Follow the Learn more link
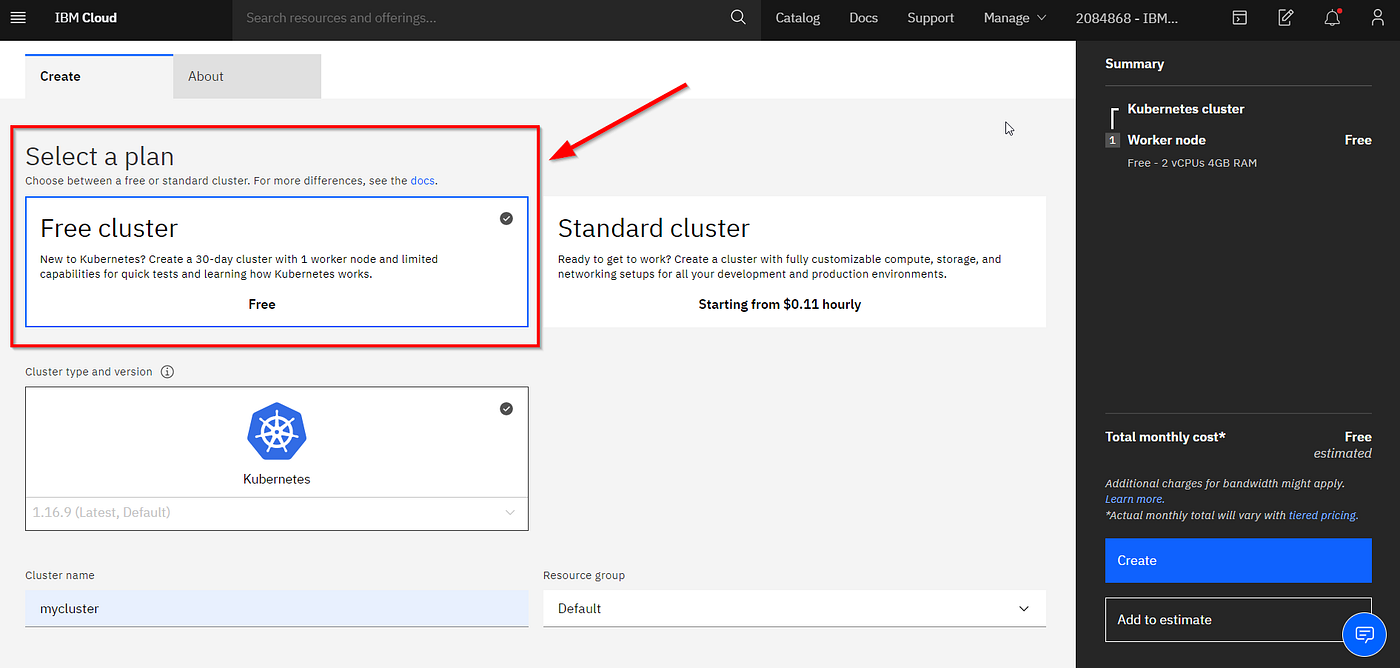The image size is (1400, 668). click(x=1134, y=499)
